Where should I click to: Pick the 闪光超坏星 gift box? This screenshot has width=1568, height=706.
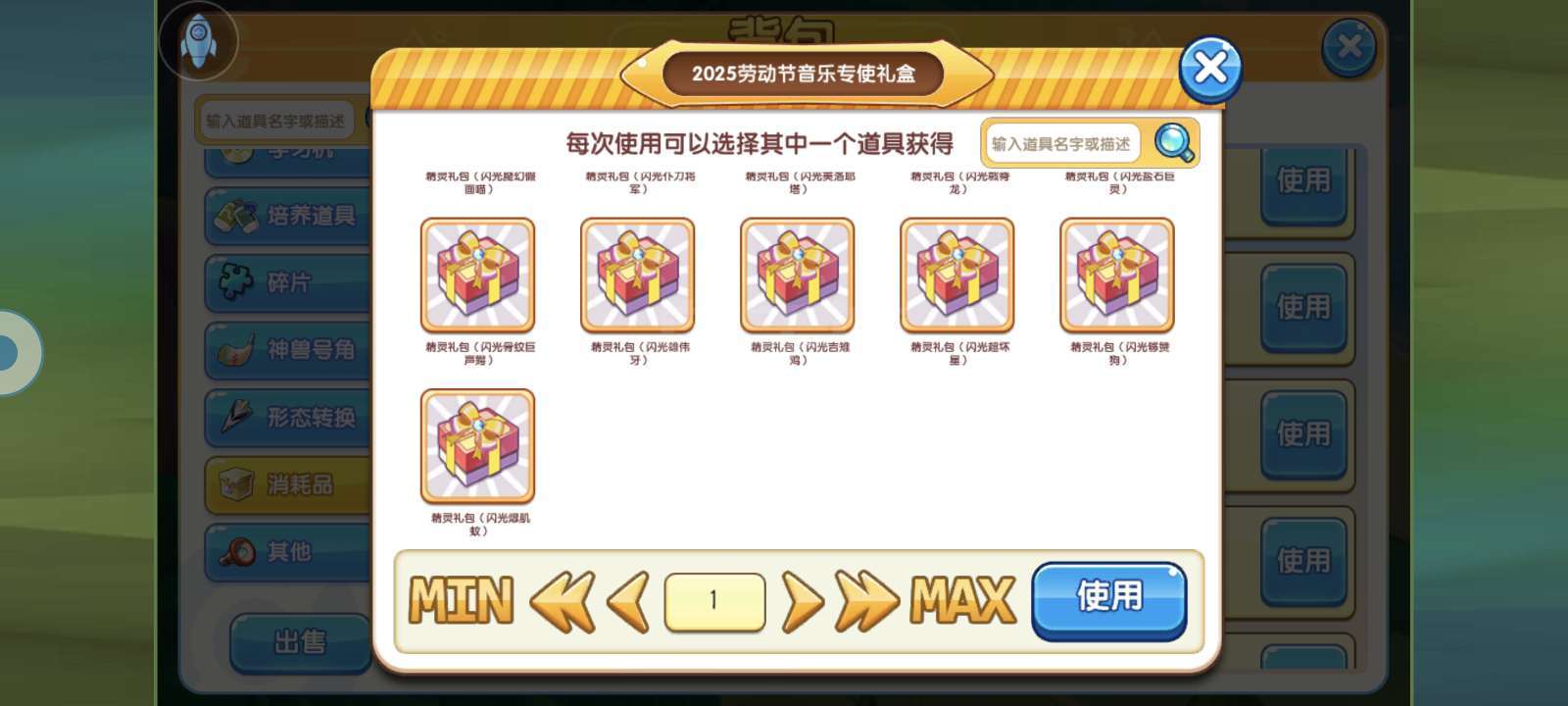click(956, 276)
